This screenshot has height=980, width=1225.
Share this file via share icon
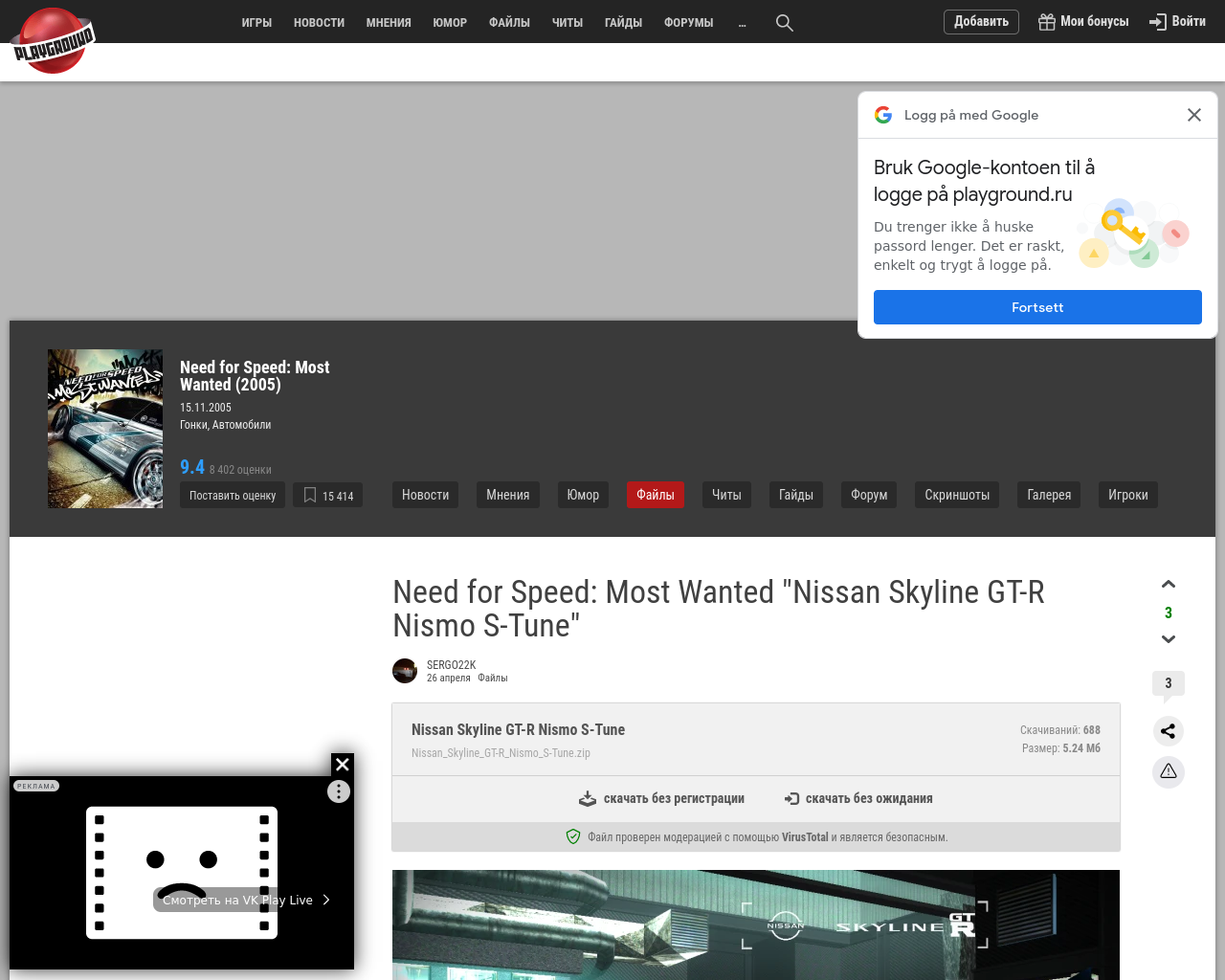[x=1169, y=731]
